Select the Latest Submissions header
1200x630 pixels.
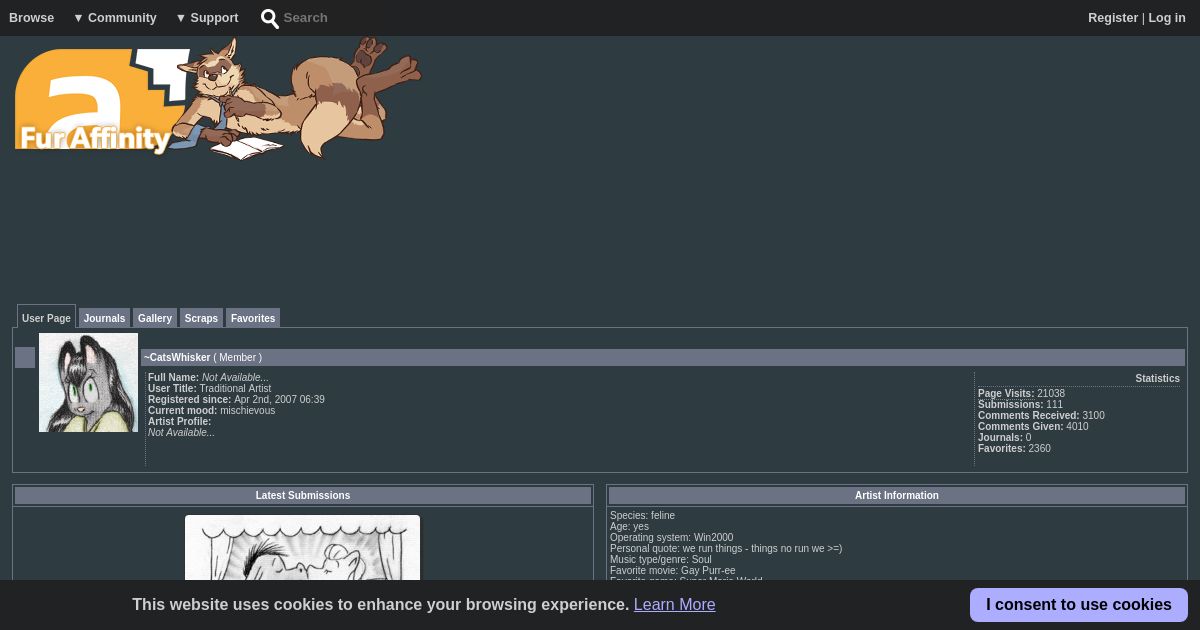click(x=303, y=495)
